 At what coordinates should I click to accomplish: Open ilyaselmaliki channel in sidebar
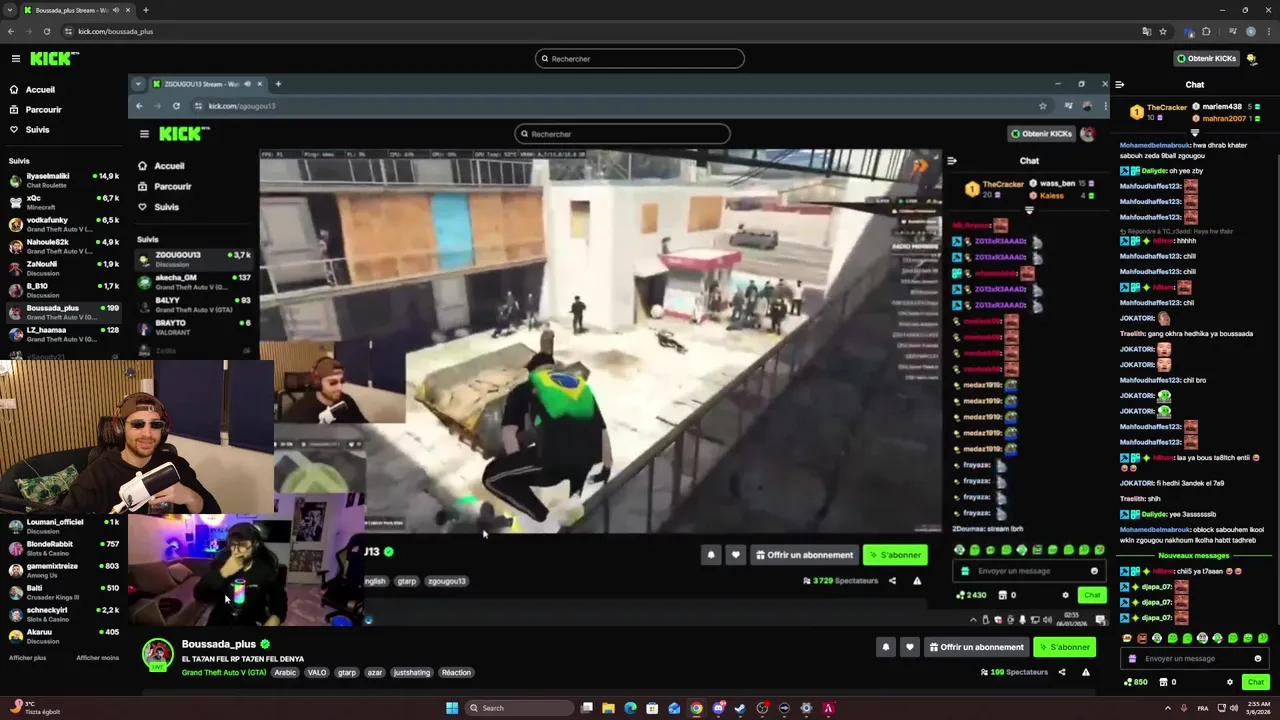pyautogui.click(x=63, y=180)
